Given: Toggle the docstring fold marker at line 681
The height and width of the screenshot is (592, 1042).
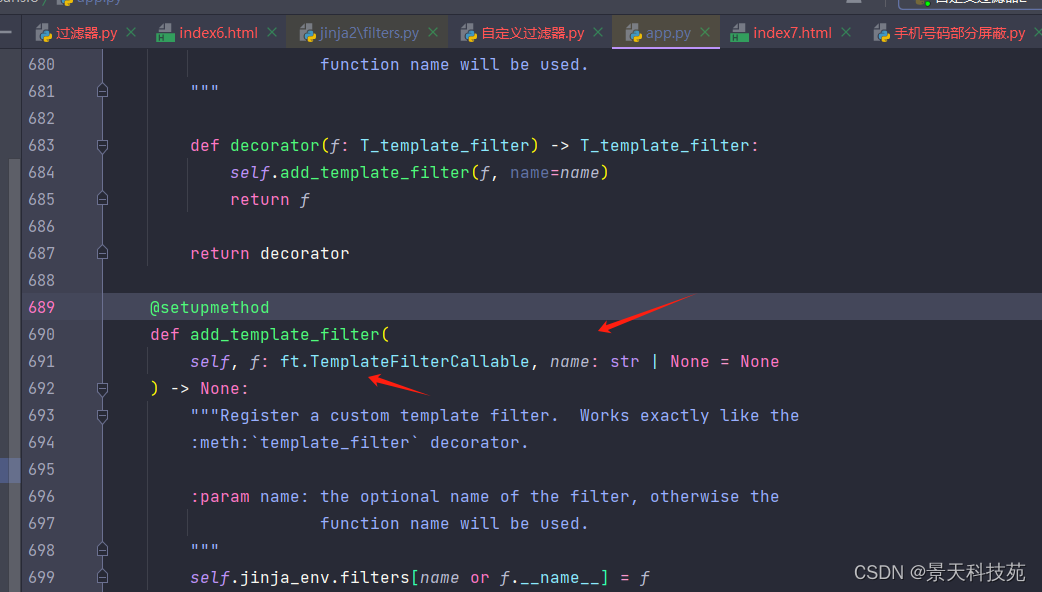Looking at the screenshot, I should (102, 92).
